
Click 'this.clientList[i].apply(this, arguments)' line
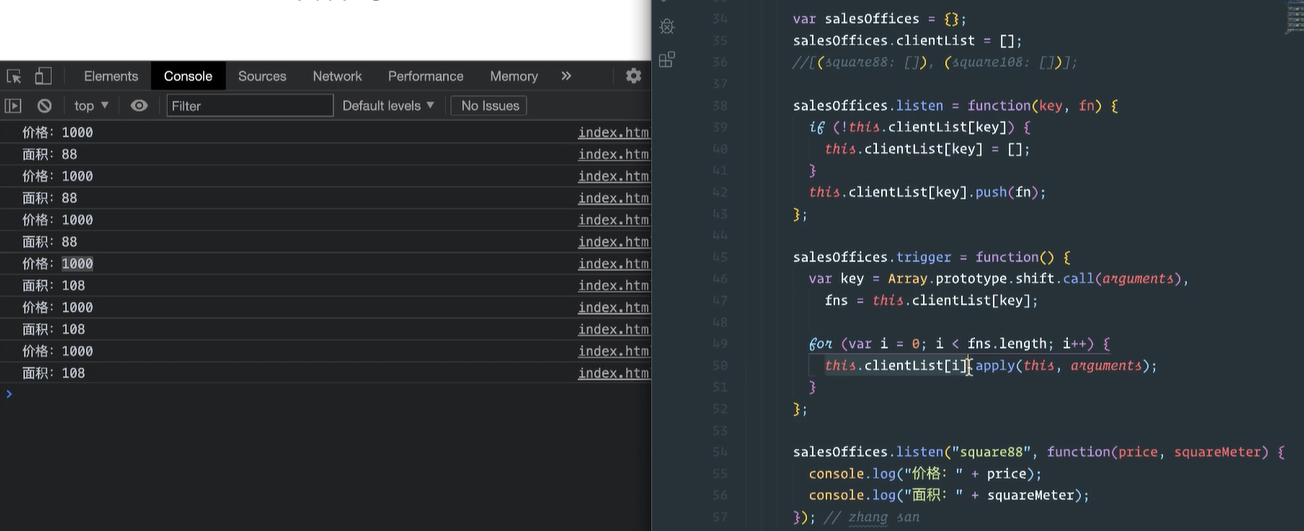click(990, 365)
